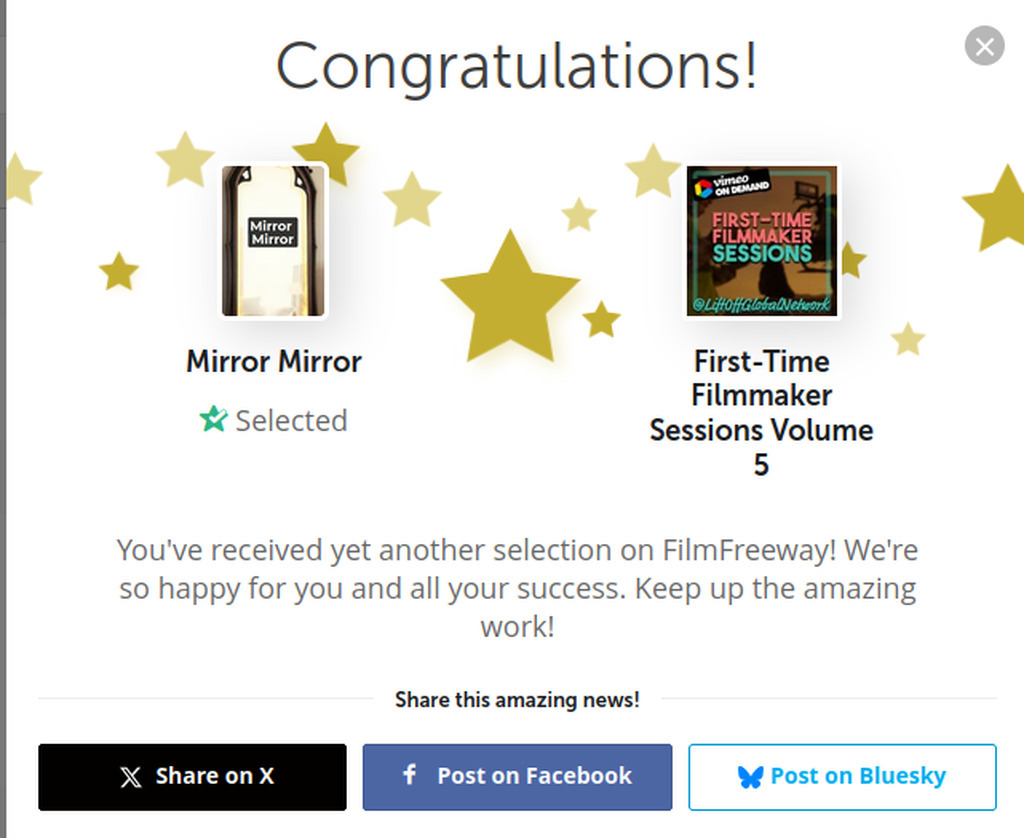Click the green Selected star icon

pos(213,420)
